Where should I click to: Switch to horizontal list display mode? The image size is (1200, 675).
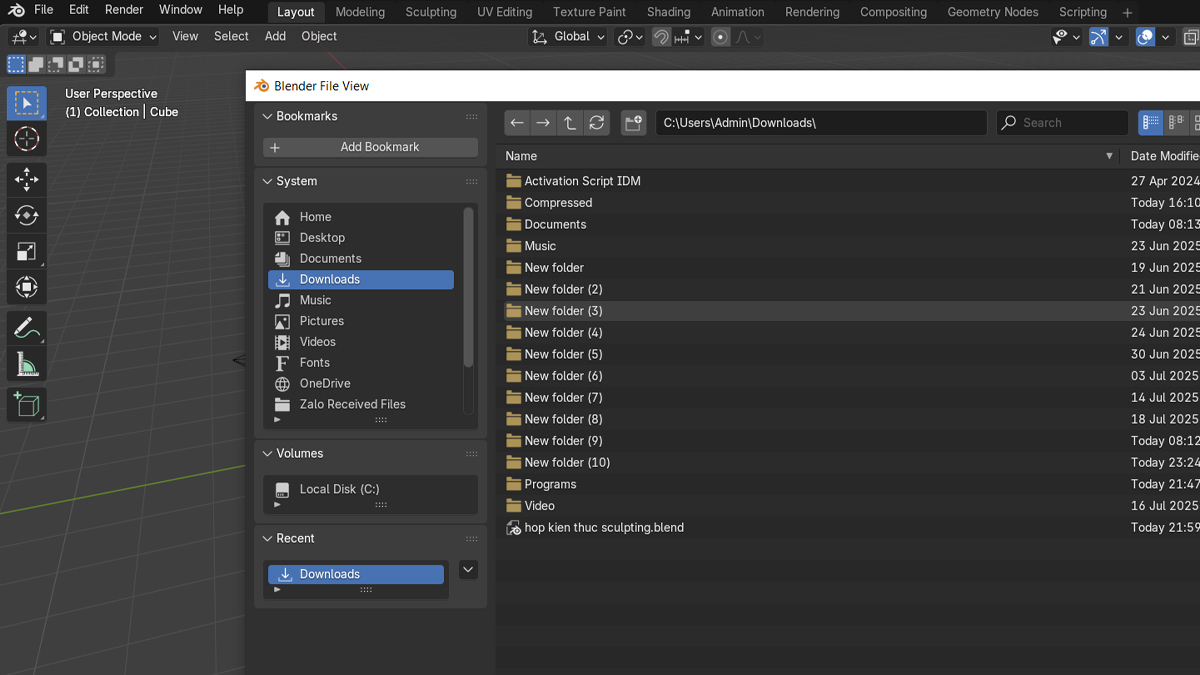click(x=1176, y=123)
